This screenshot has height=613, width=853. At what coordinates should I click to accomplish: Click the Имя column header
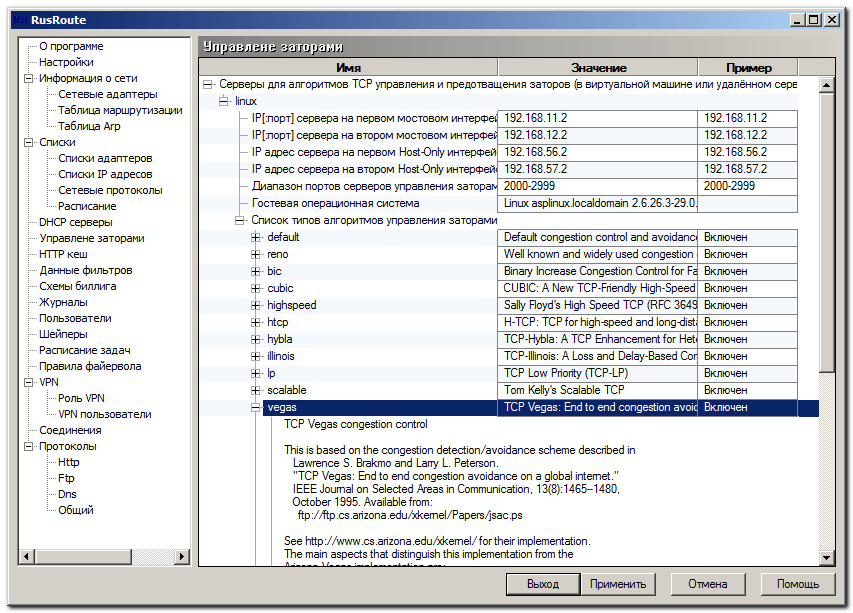(x=348, y=68)
